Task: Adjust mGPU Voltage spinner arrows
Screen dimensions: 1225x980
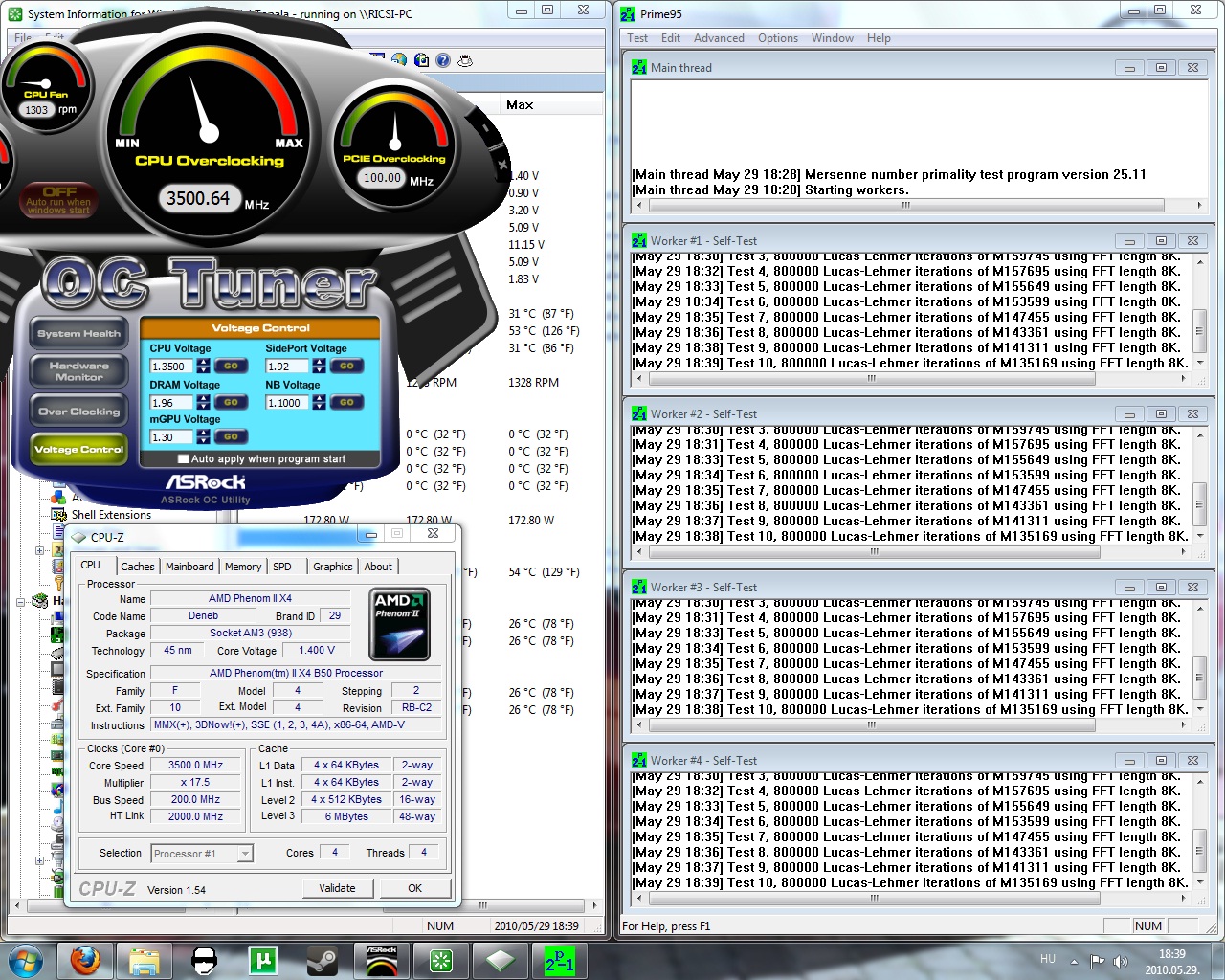Action: [x=203, y=436]
